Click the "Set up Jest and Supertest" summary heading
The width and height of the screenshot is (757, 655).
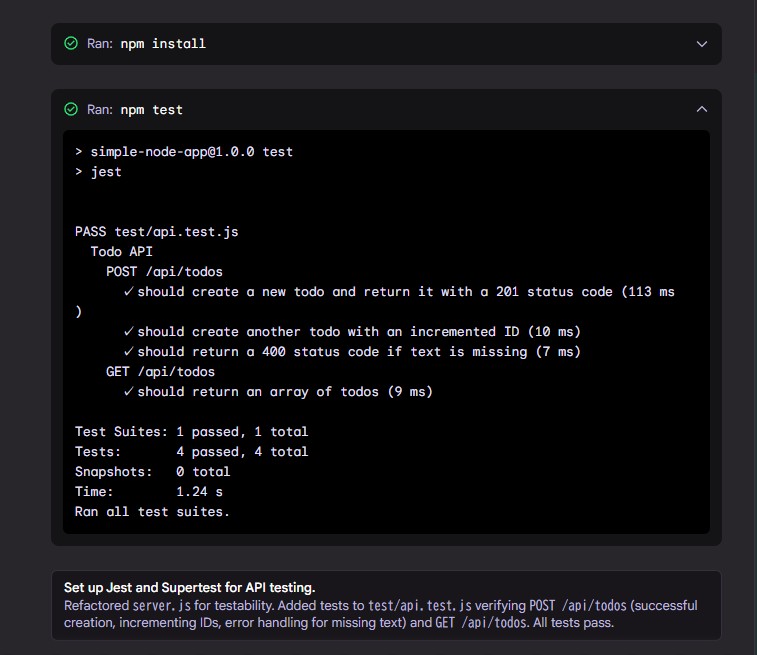[189, 588]
